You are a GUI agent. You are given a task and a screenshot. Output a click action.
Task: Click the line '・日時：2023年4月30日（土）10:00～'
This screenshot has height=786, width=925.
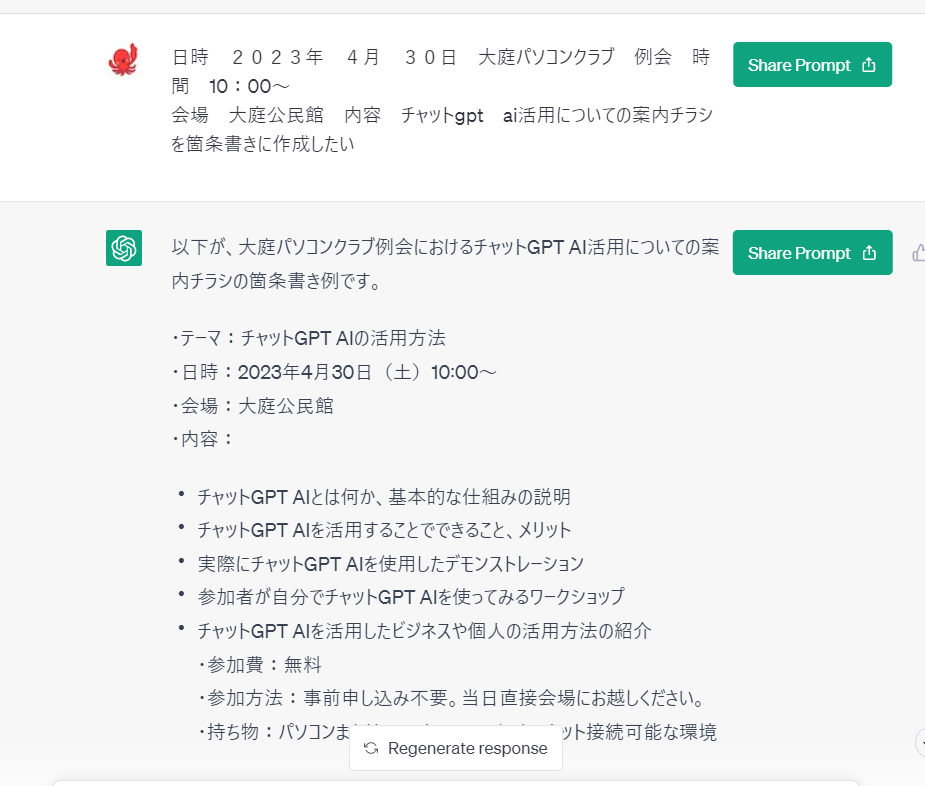(x=334, y=372)
